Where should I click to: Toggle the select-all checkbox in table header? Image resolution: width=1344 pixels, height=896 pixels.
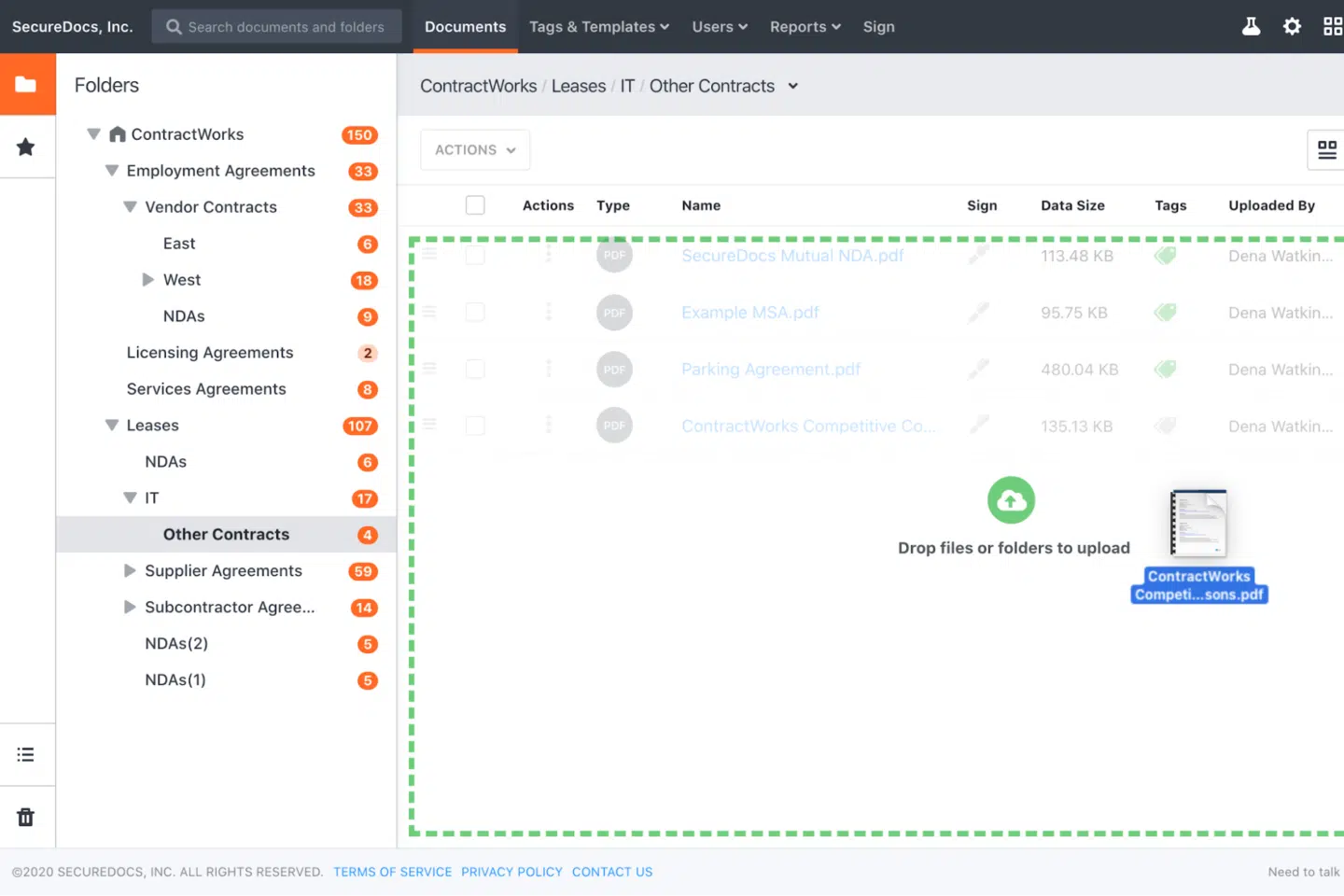click(475, 205)
